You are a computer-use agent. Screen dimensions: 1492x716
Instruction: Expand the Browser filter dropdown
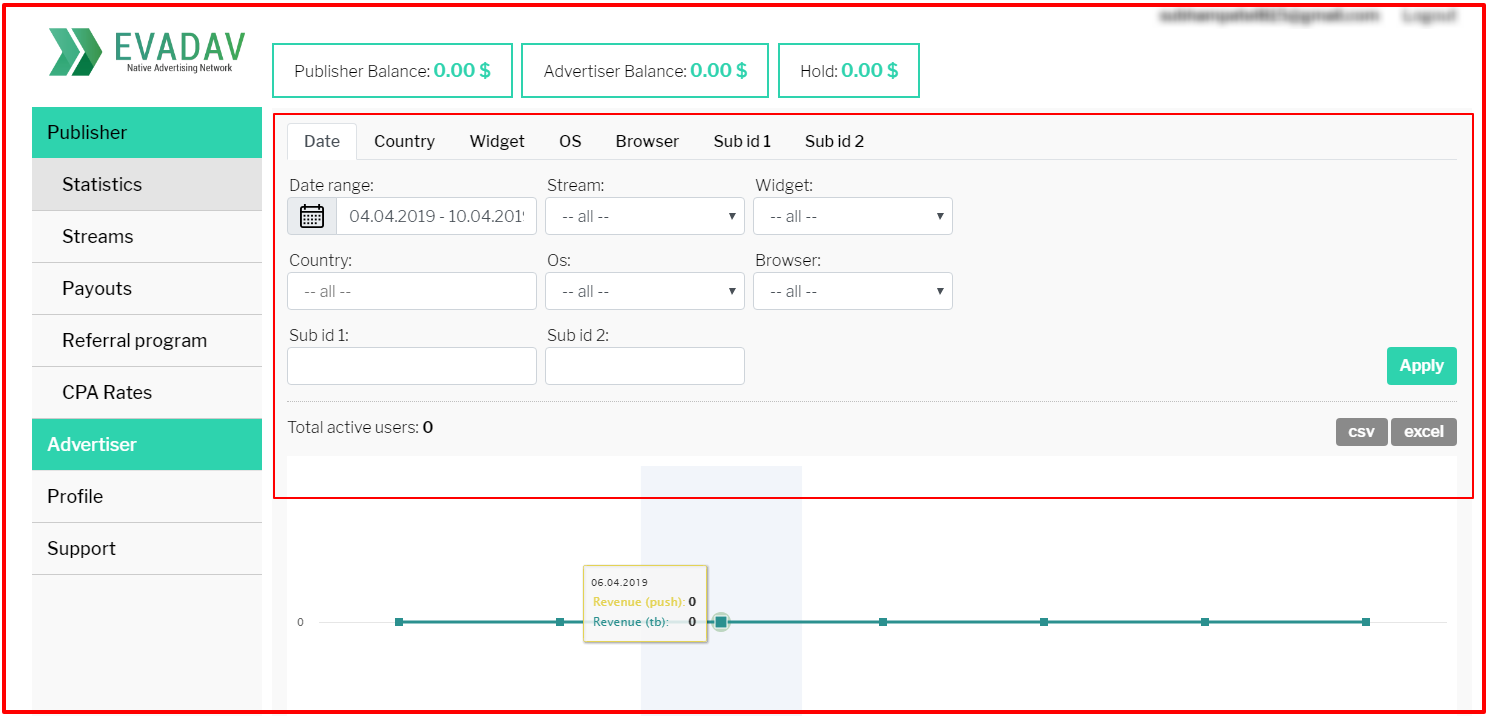pos(852,291)
